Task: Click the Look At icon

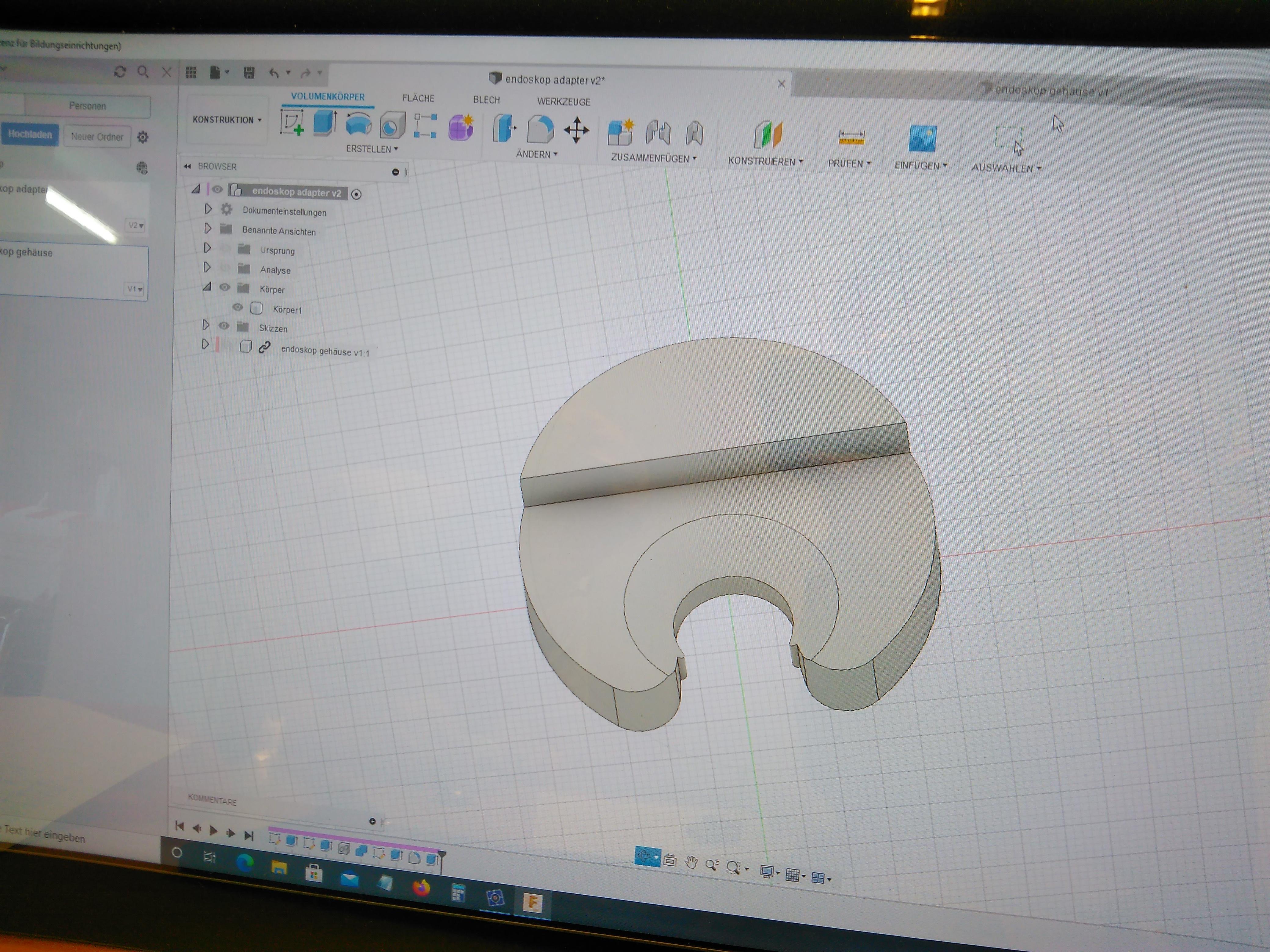Action: point(669,860)
